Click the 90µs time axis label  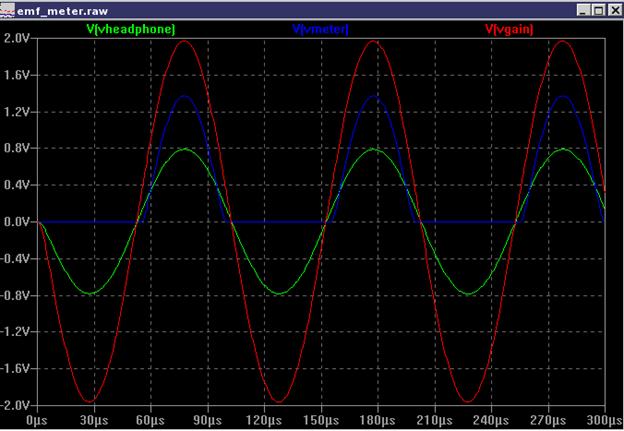coord(207,421)
